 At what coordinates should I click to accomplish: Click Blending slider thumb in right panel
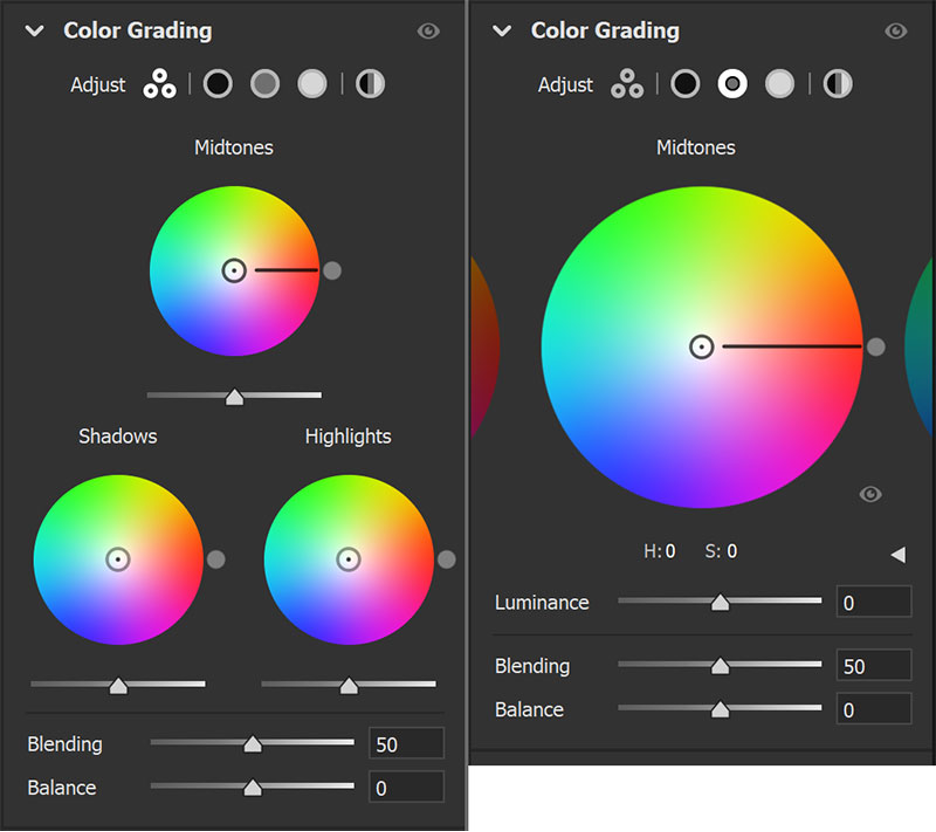pyautogui.click(x=721, y=665)
